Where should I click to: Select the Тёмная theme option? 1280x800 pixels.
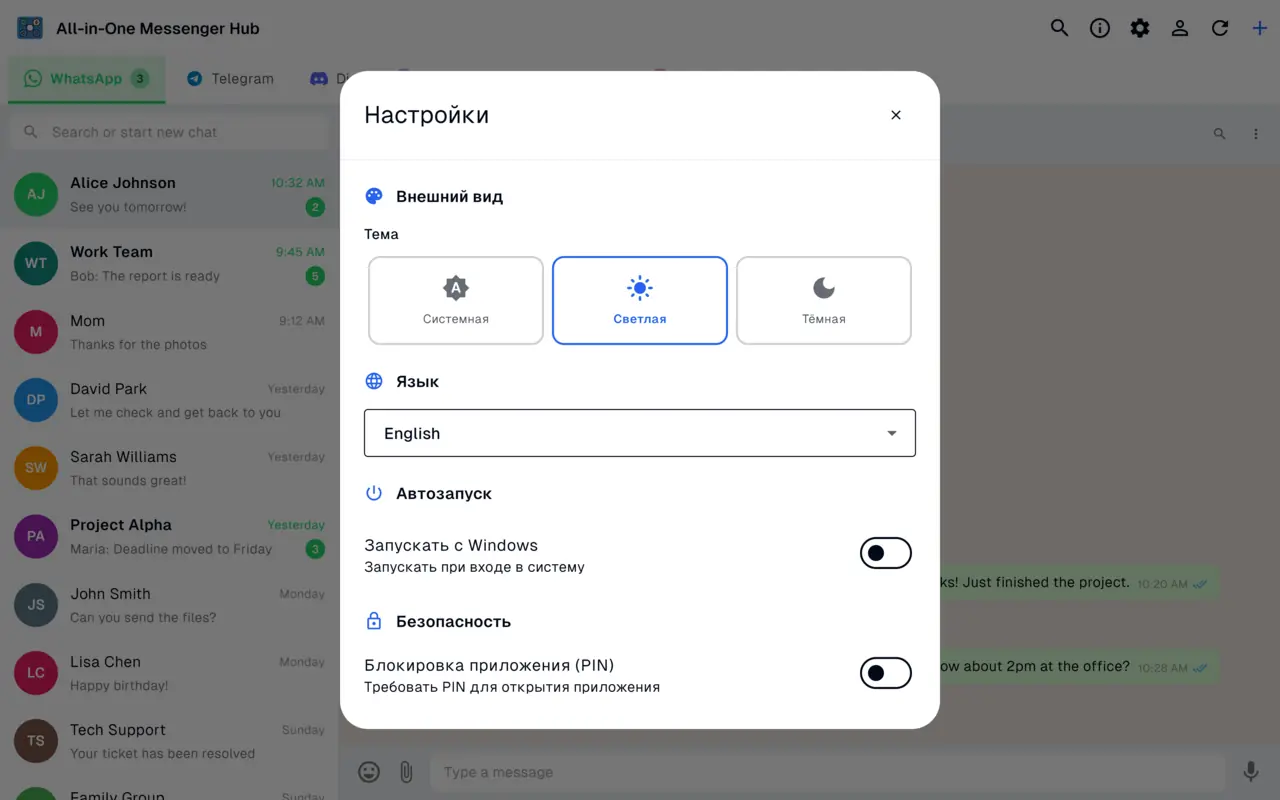[x=824, y=301]
